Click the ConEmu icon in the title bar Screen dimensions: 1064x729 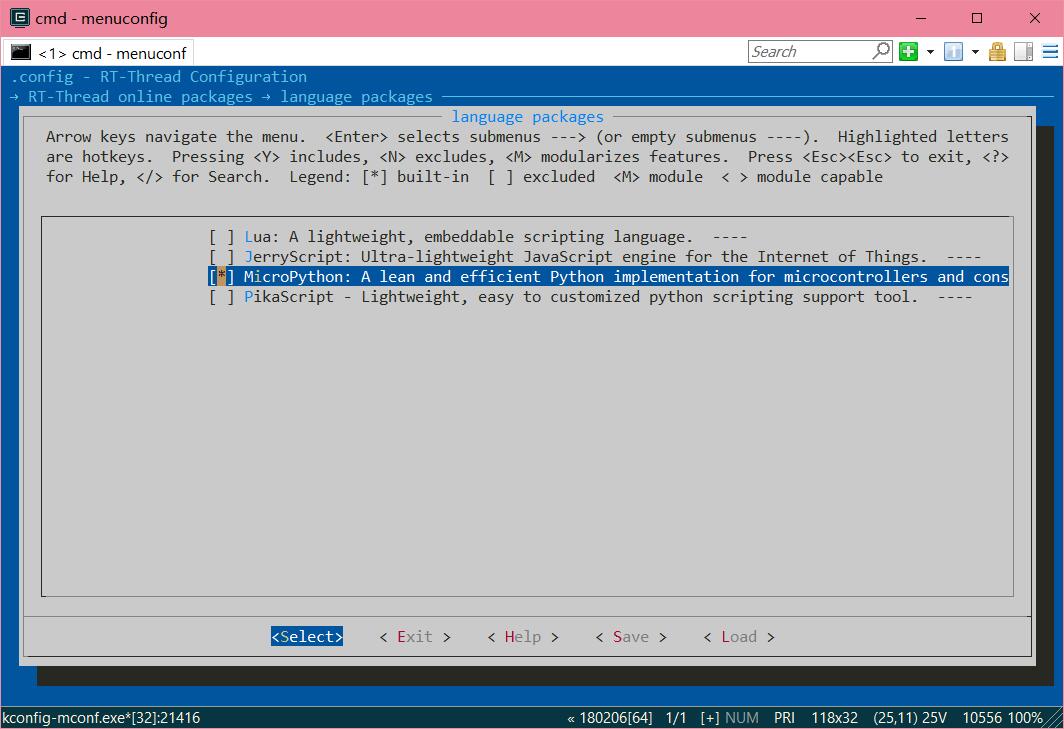click(x=18, y=18)
